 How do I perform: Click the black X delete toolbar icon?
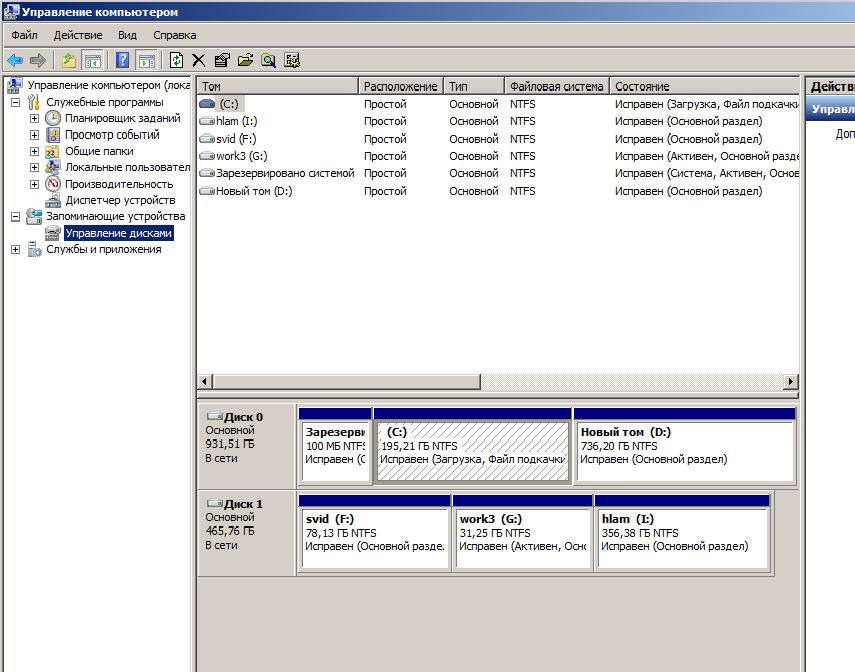pos(199,60)
